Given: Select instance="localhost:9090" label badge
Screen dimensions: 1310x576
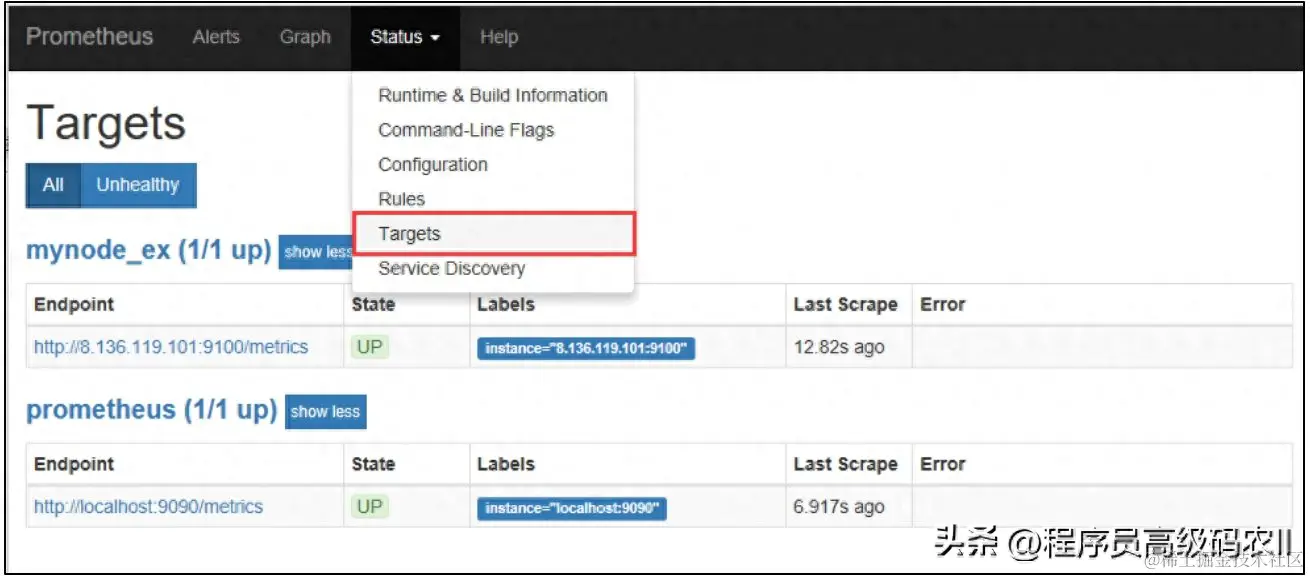Looking at the screenshot, I should pyautogui.click(x=572, y=508).
